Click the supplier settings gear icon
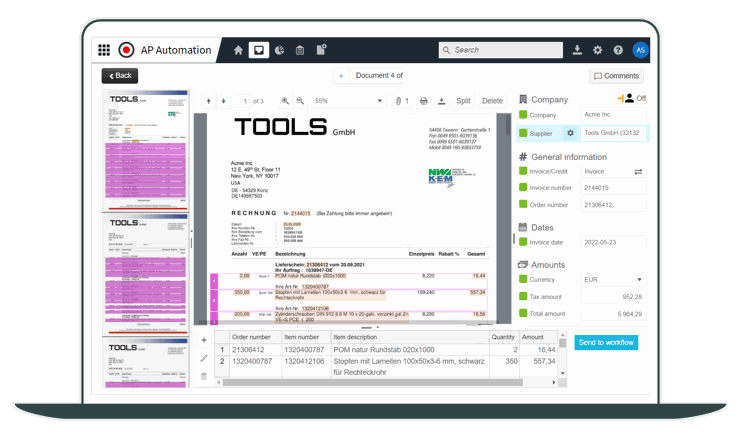The image size is (742, 438). (x=570, y=133)
